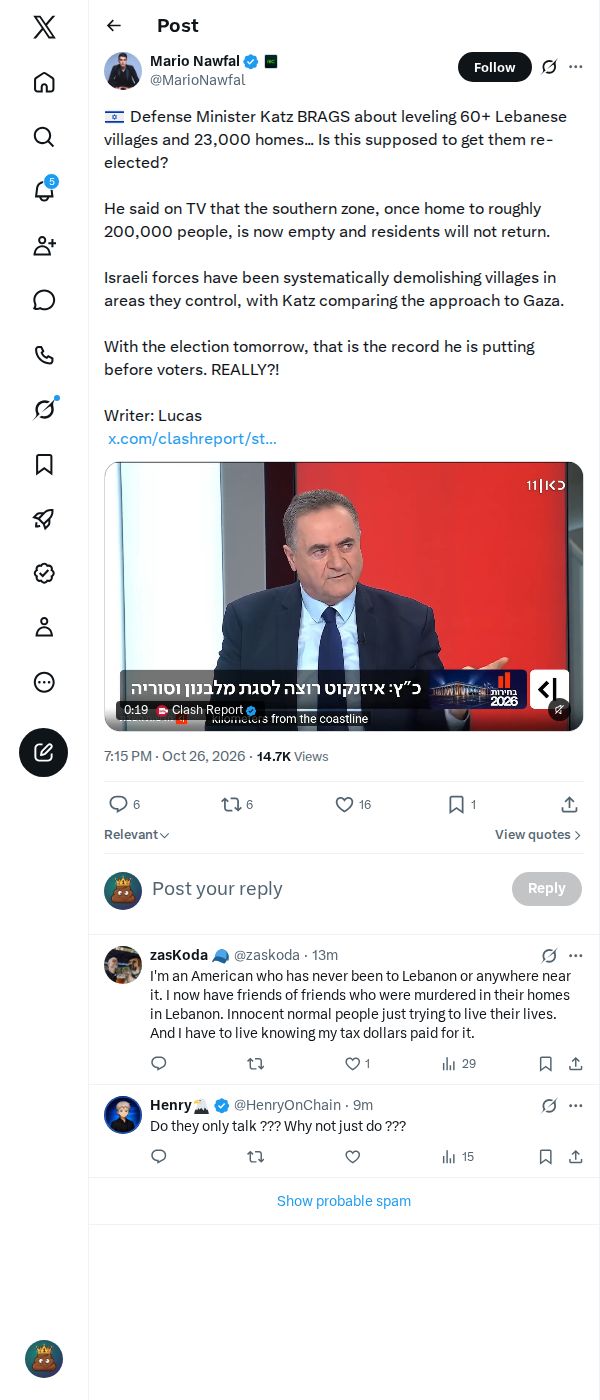Open More menu in sidebar
This screenshot has width=600, height=1400.
[x=44, y=682]
